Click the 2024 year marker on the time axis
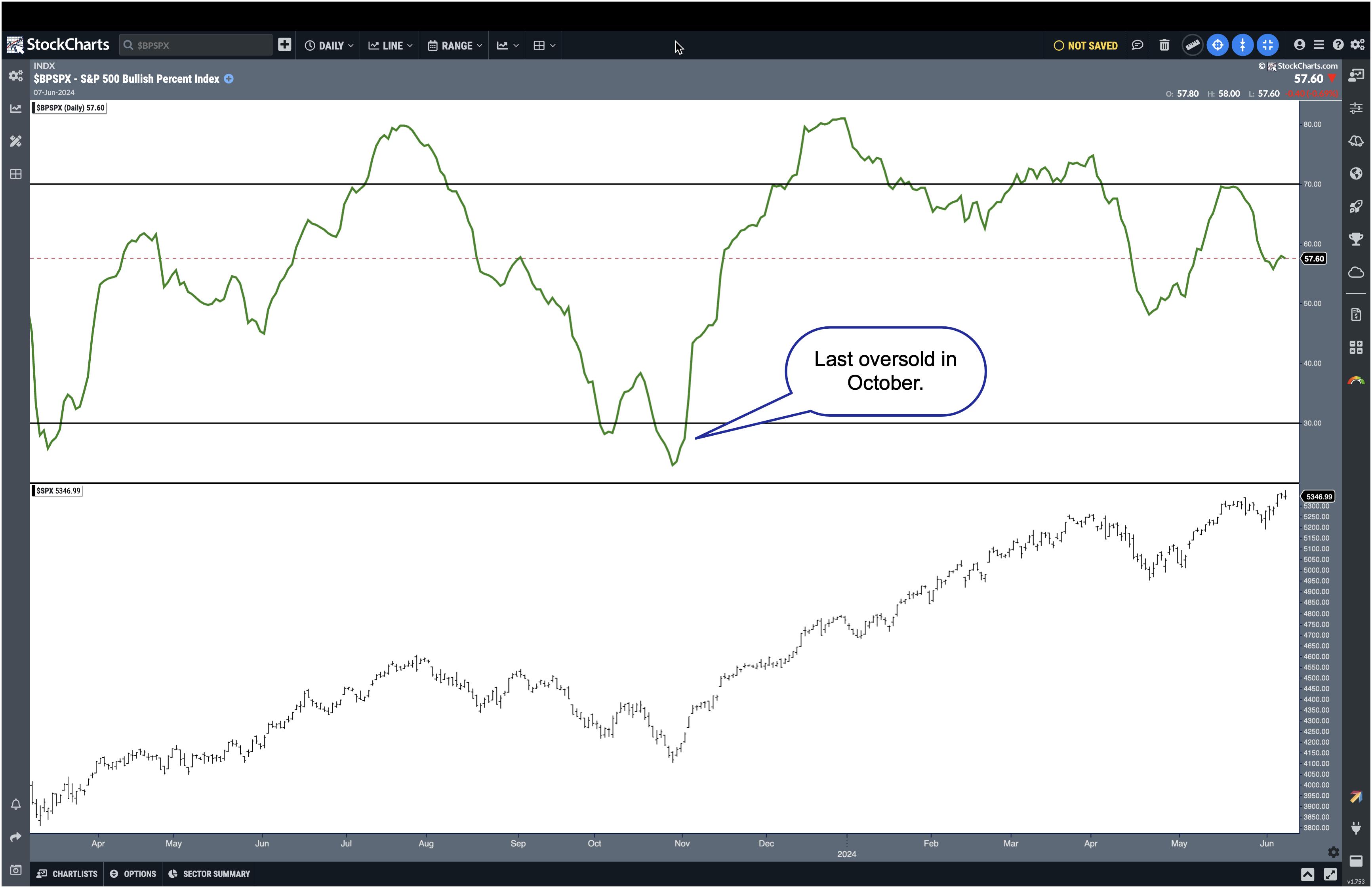Viewport: 1372px width, 888px height. [x=846, y=854]
